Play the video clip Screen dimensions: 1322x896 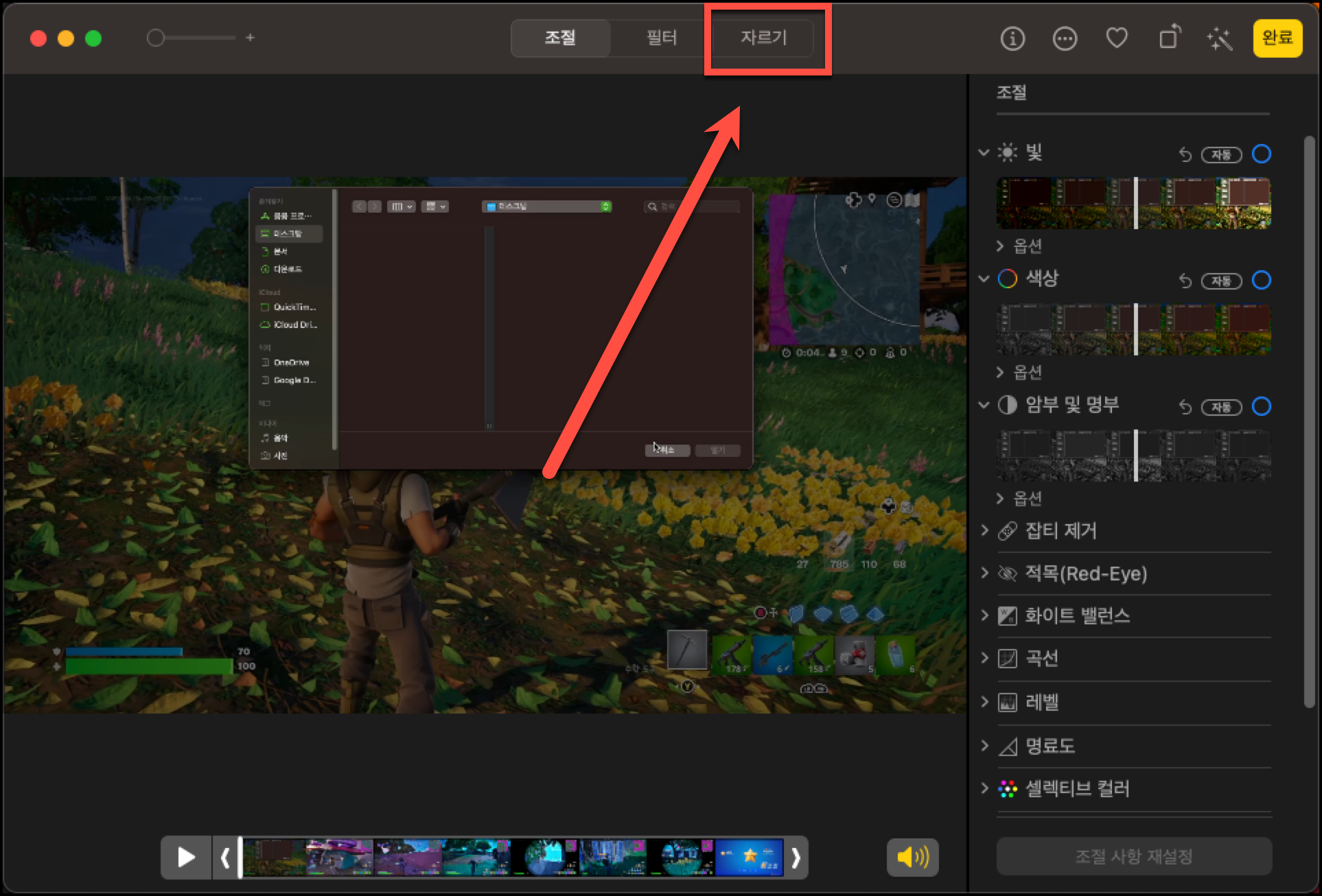185,857
